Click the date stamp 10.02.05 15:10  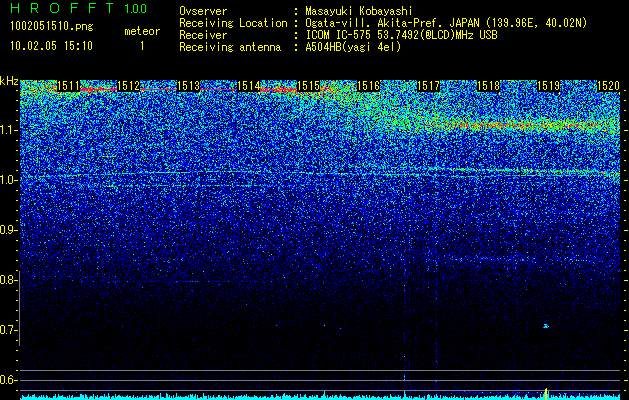point(51,46)
